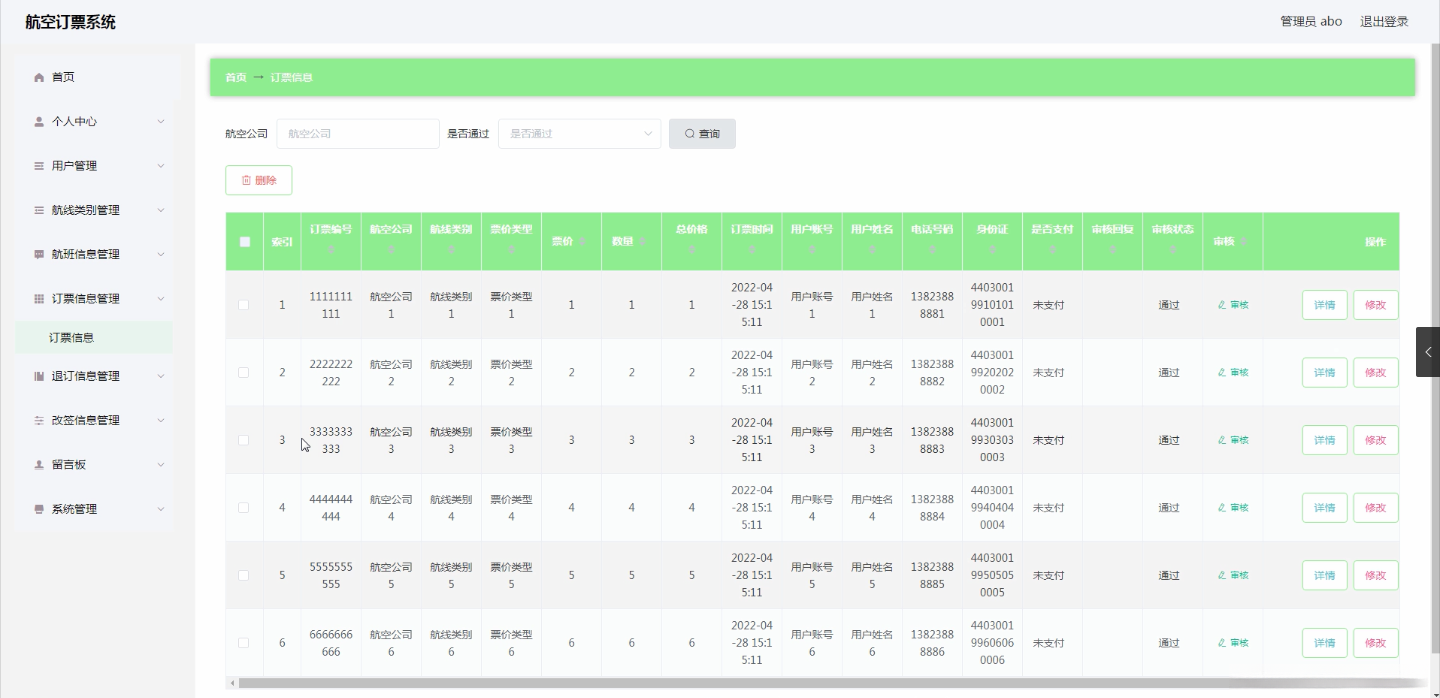
Task: Expand 退订信息管理 via its chevron
Action: pyautogui.click(x=160, y=376)
